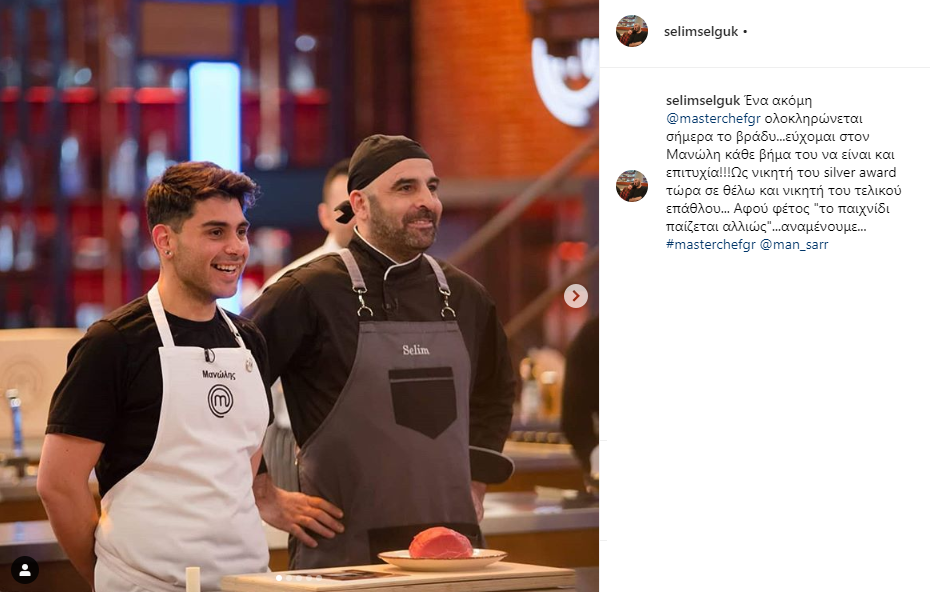Image resolution: width=930 pixels, height=592 pixels.
Task: Visit the @man_sarr tagged profile link
Action: [794, 244]
